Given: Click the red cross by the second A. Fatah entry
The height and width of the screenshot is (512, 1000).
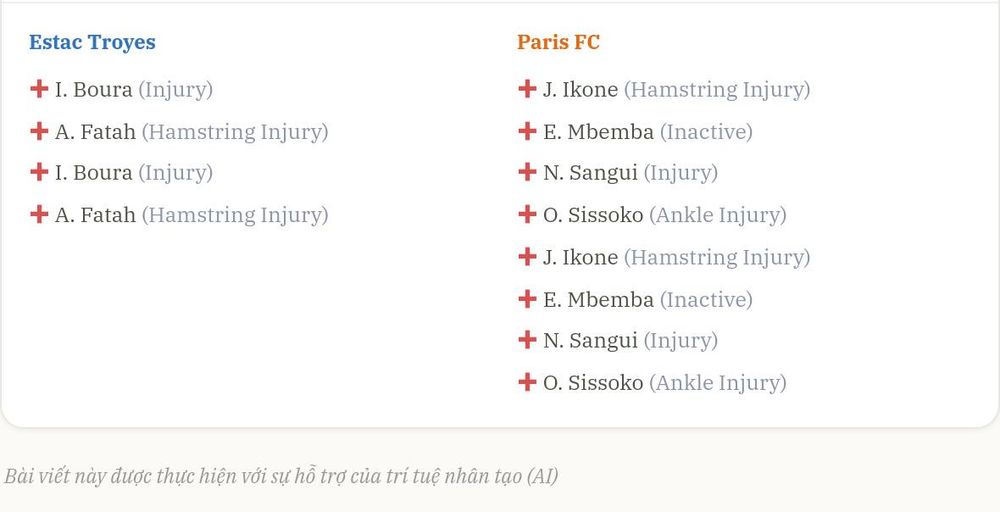Looking at the screenshot, I should coord(39,214).
